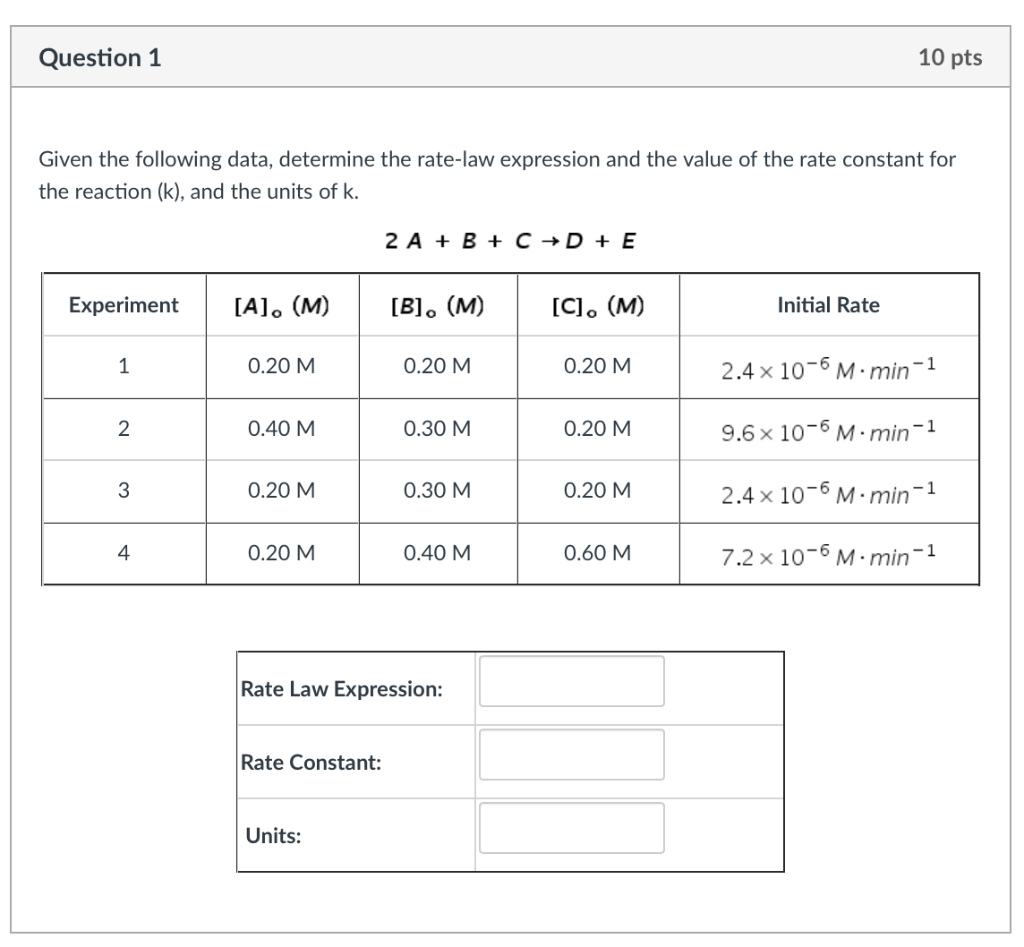Click the 7.2 x 10^-6 rate value
This screenshot has width=1024, height=947.
pyautogui.click(x=828, y=553)
